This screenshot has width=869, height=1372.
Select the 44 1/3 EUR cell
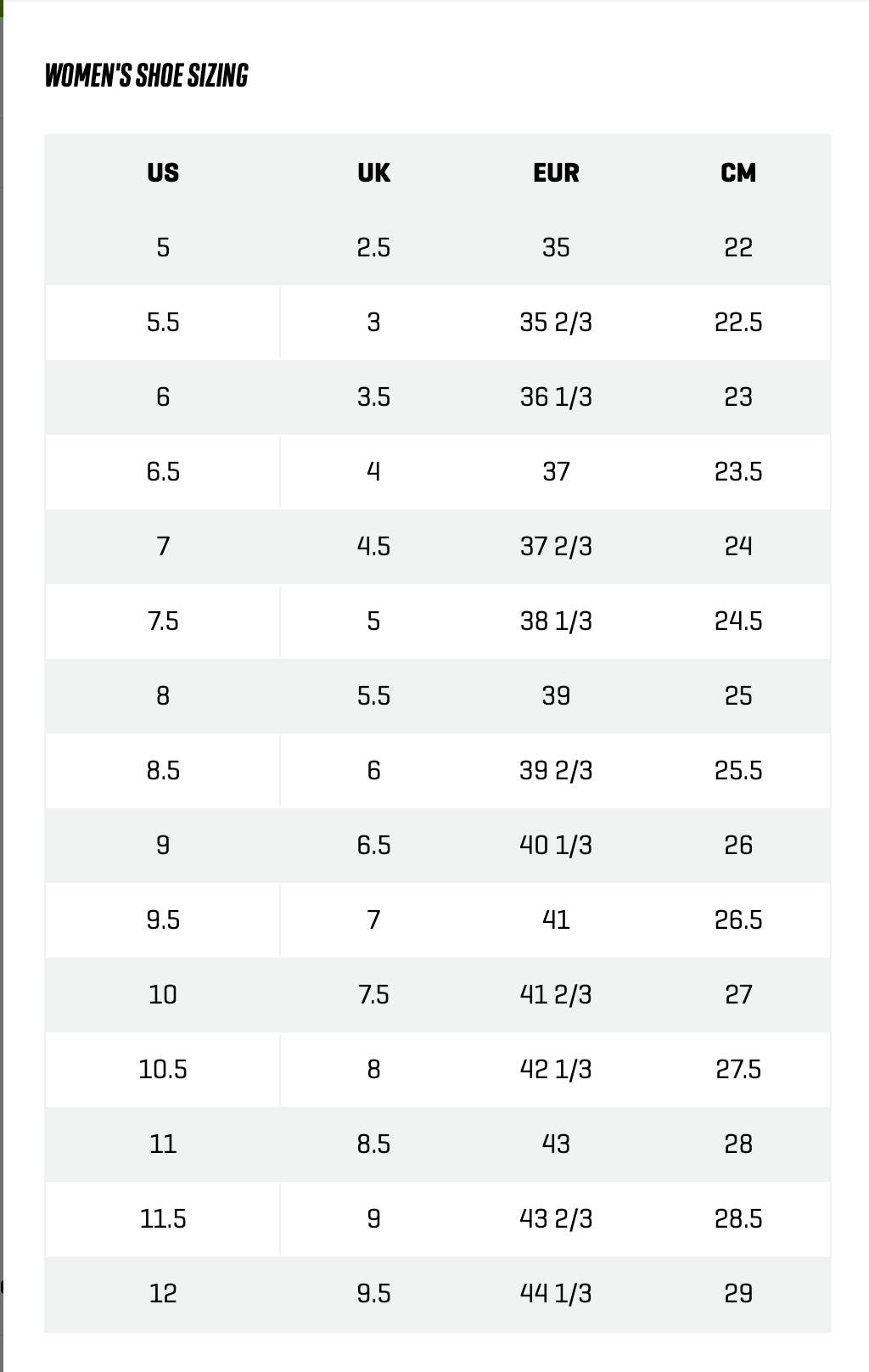point(556,1294)
